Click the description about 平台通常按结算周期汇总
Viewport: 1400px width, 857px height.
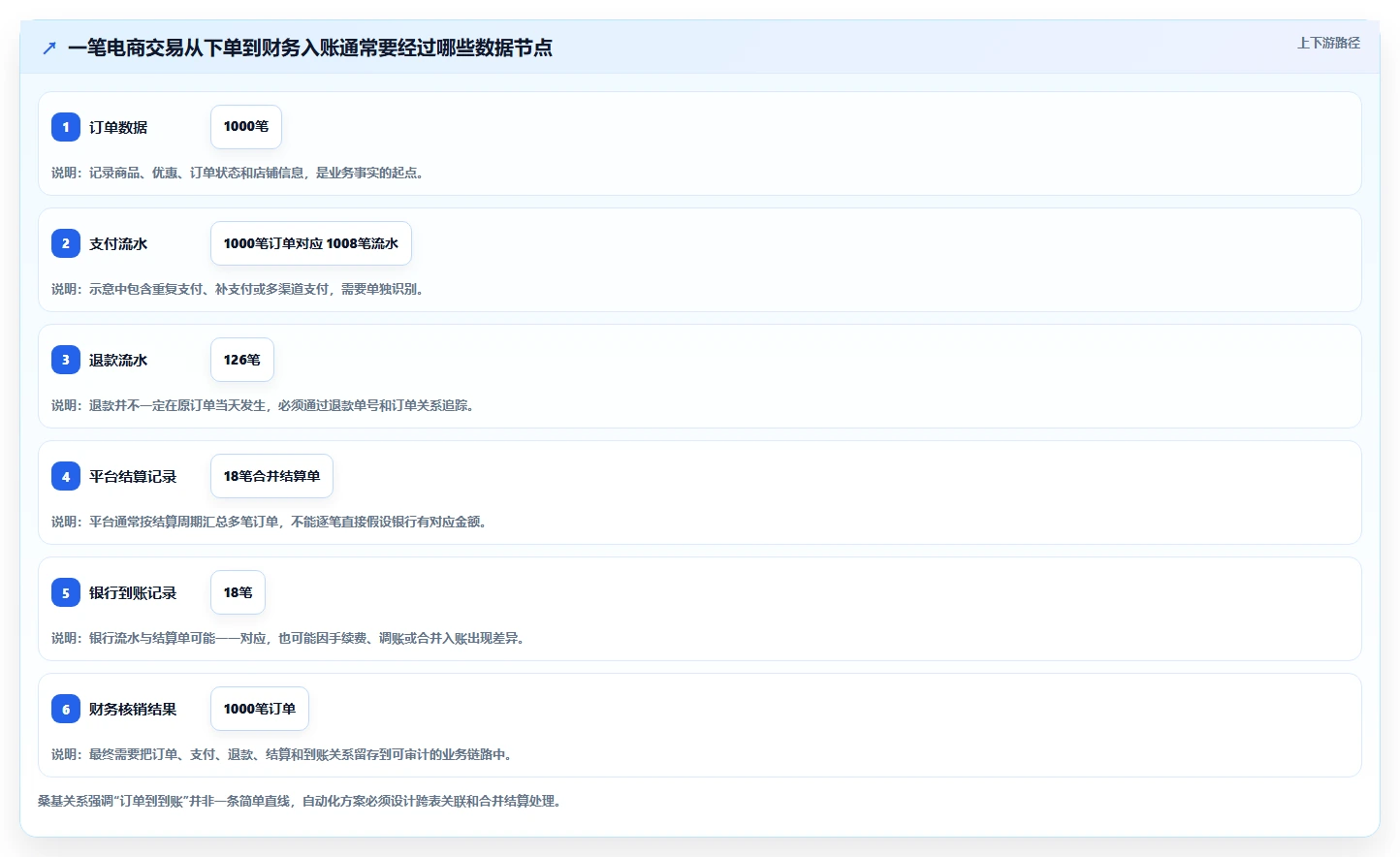[x=269, y=522]
